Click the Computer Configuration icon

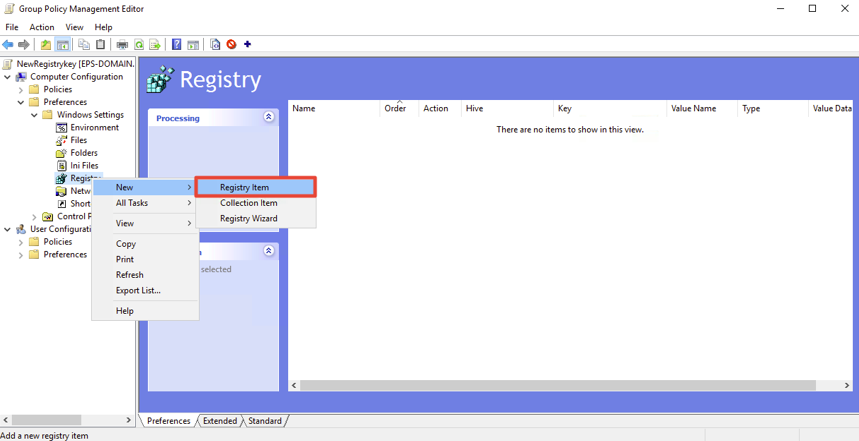click(x=21, y=77)
